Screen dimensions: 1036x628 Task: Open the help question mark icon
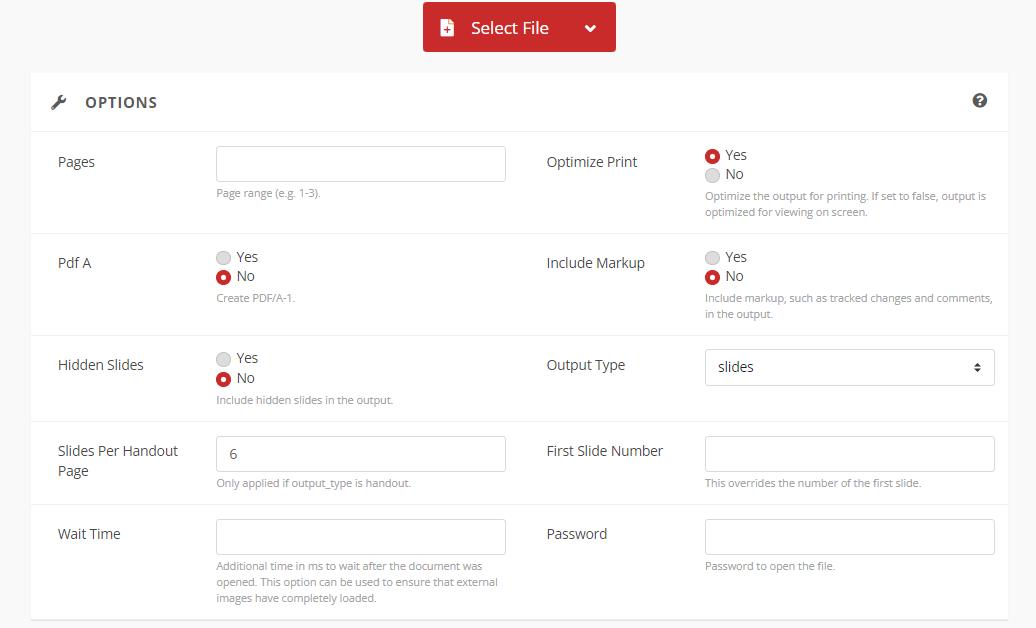coord(980,100)
